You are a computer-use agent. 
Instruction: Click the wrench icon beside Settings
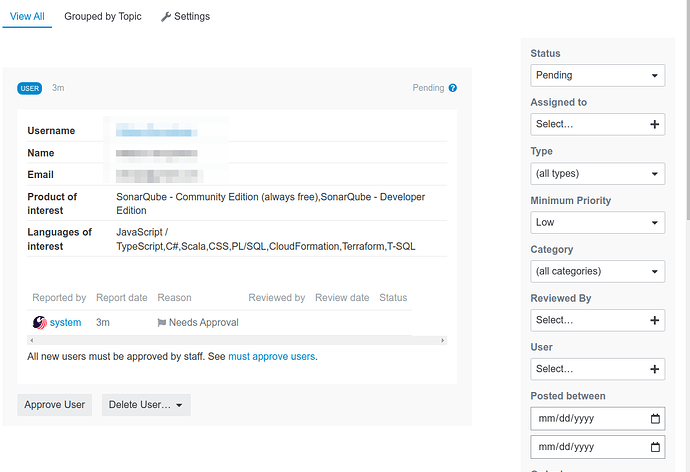tap(165, 17)
